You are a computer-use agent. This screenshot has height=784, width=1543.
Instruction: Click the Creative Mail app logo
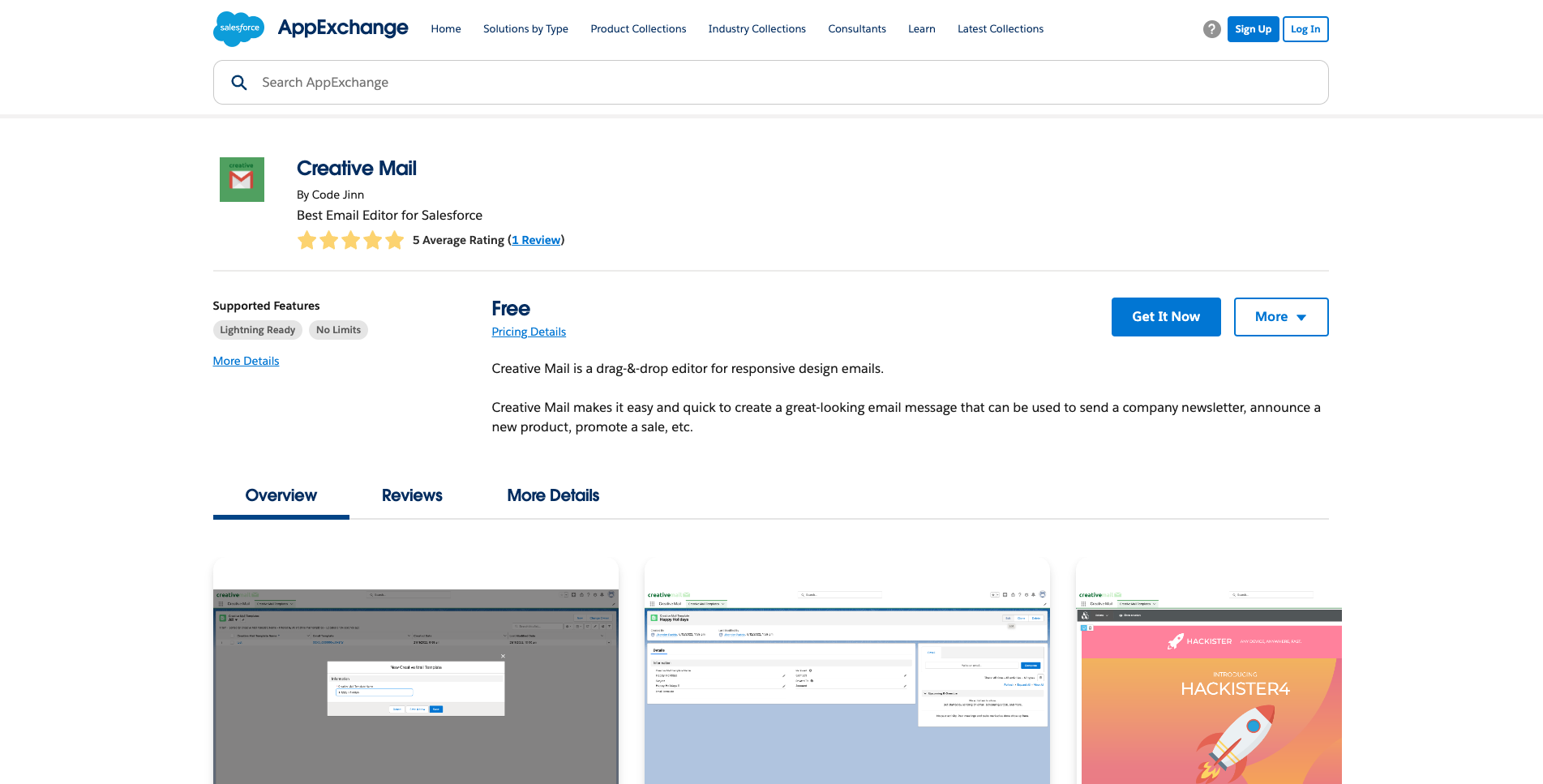242,179
